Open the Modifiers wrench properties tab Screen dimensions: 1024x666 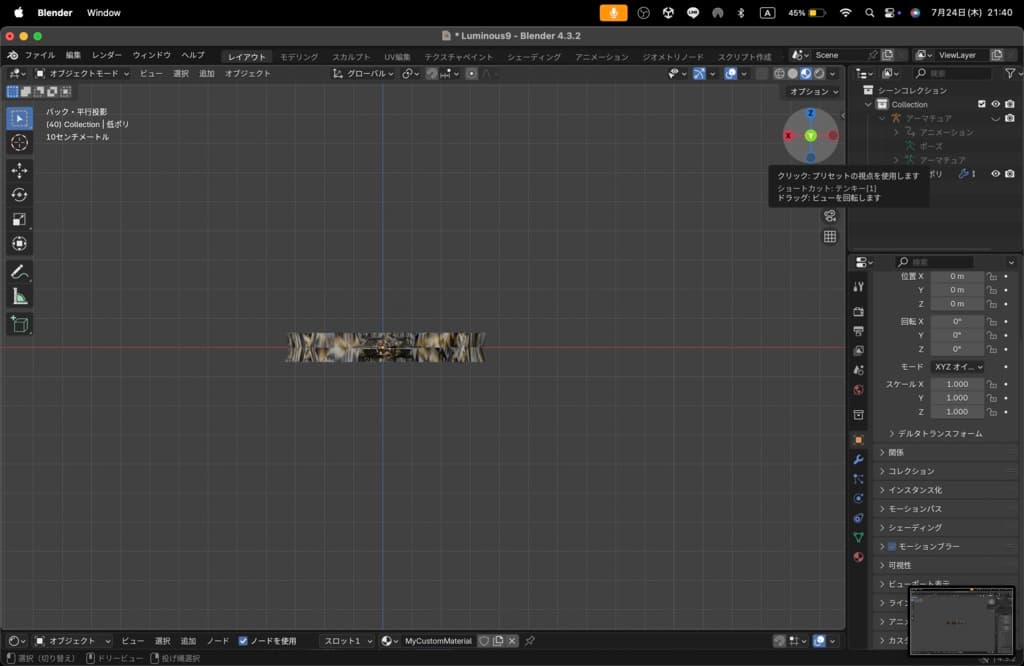pyautogui.click(x=858, y=459)
